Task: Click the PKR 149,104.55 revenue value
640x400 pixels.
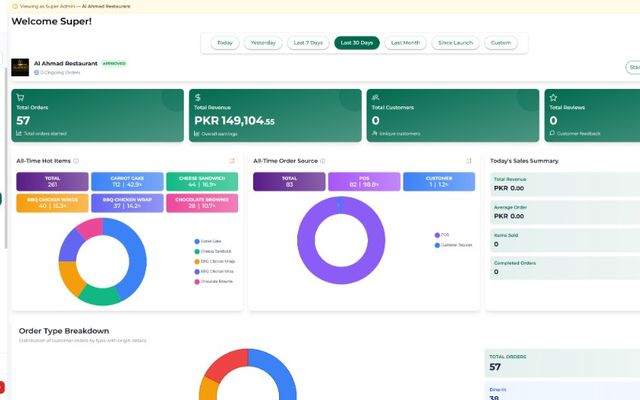Action: tap(234, 120)
